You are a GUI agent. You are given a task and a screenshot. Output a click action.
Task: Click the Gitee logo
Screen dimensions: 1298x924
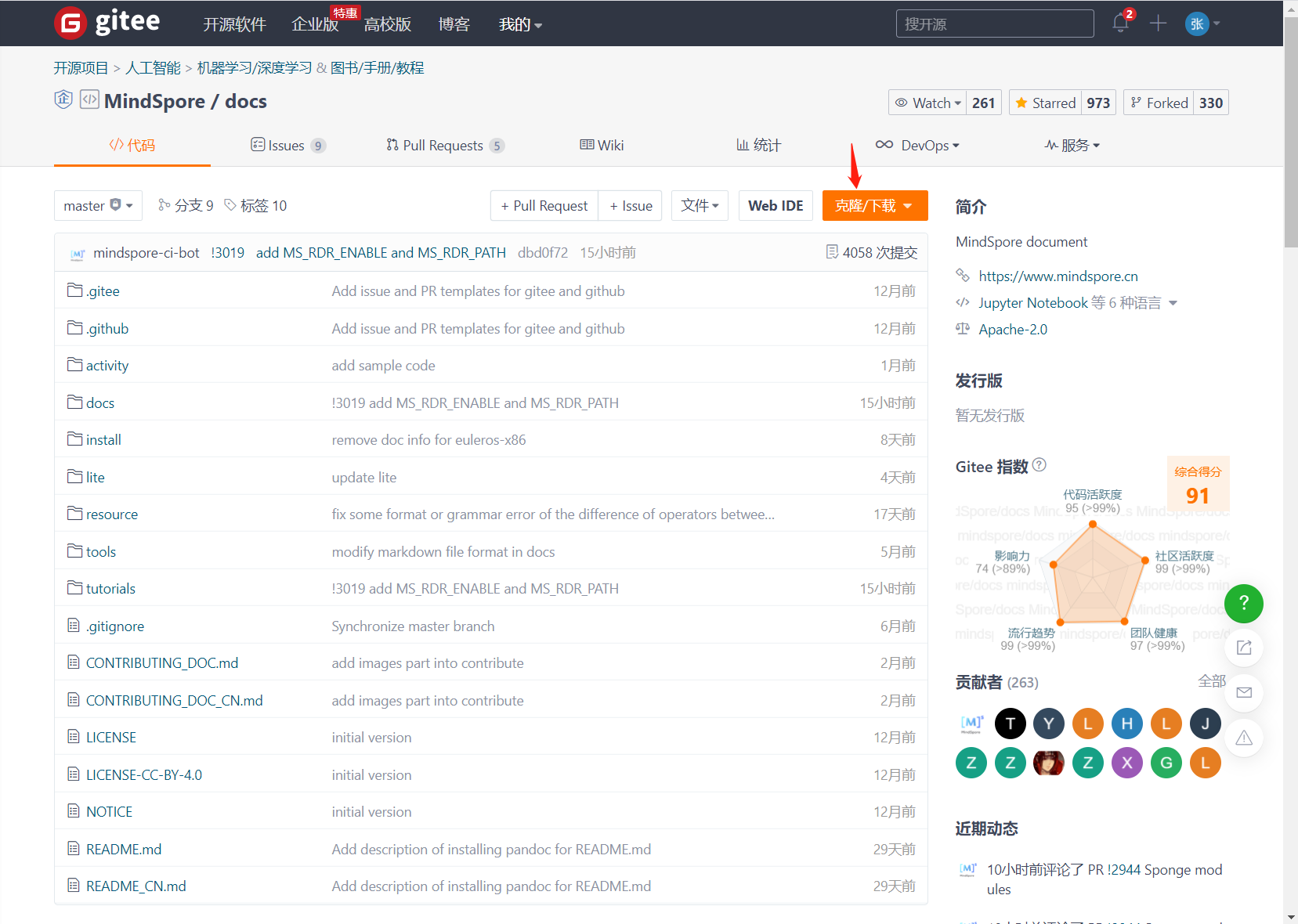107,23
